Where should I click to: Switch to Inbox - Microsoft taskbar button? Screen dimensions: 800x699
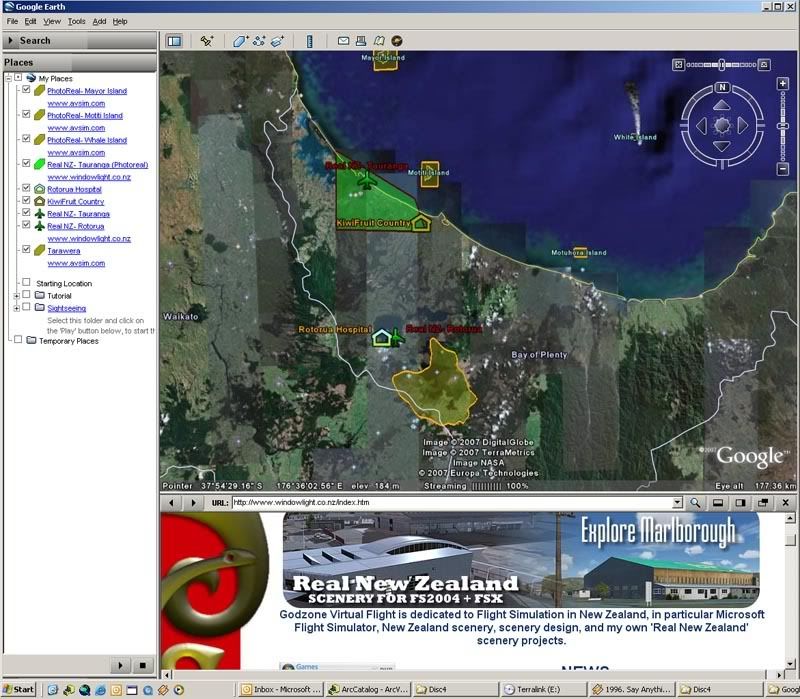click(281, 690)
